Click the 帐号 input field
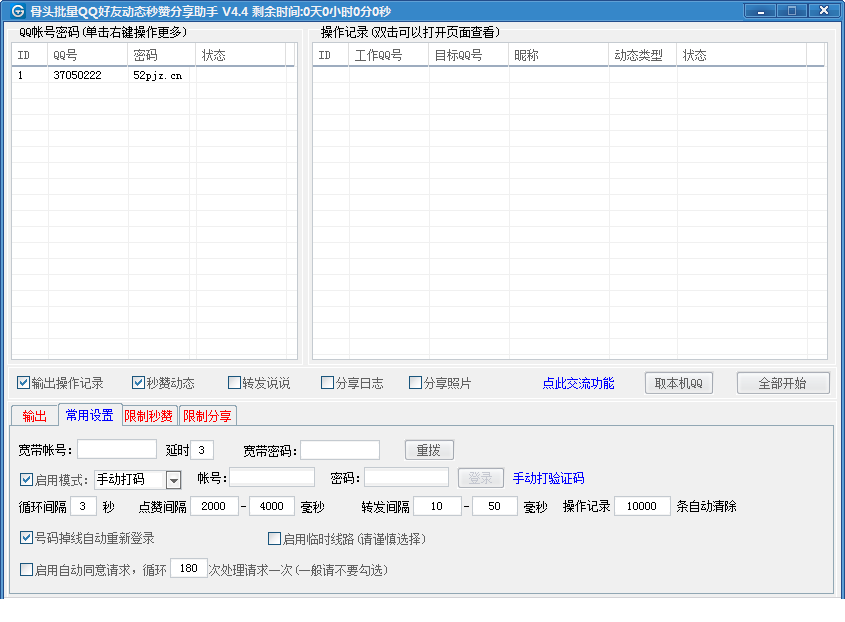 [x=272, y=478]
